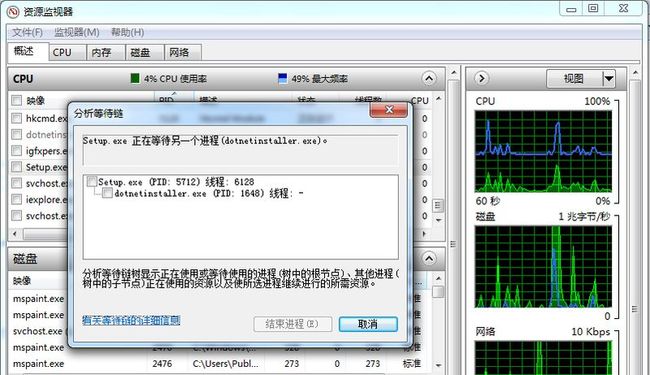Select mspaint.exe row with C:\Users\Publ... path
650x375 pixels.
(214, 364)
